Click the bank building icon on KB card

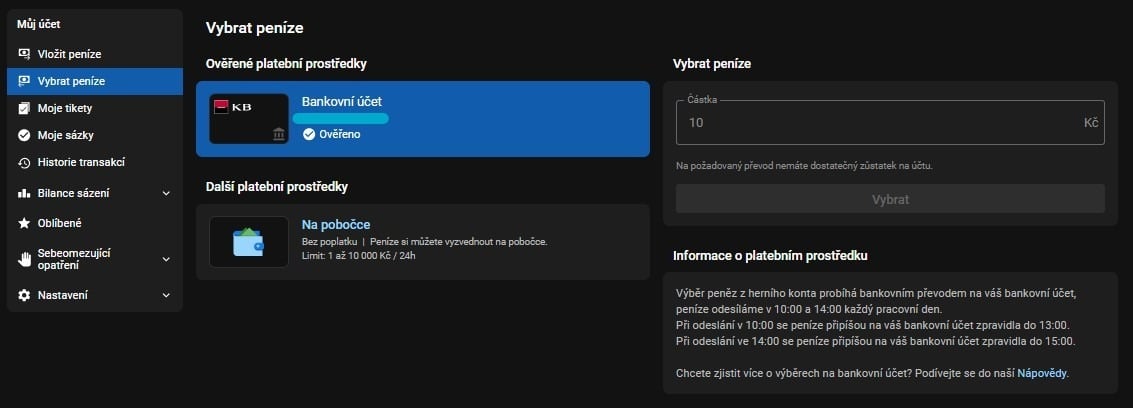(x=279, y=134)
